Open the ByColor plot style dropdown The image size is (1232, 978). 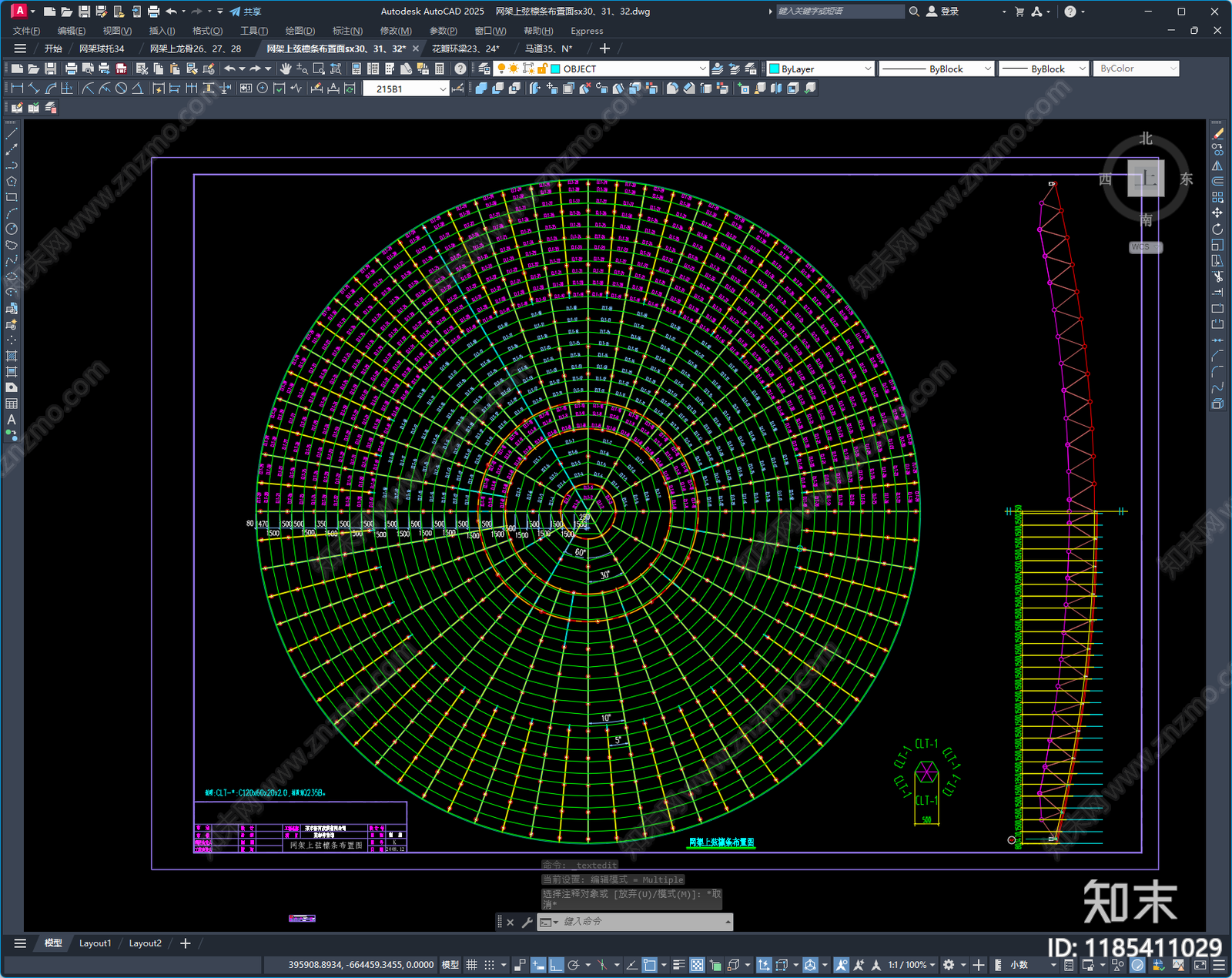1173,69
